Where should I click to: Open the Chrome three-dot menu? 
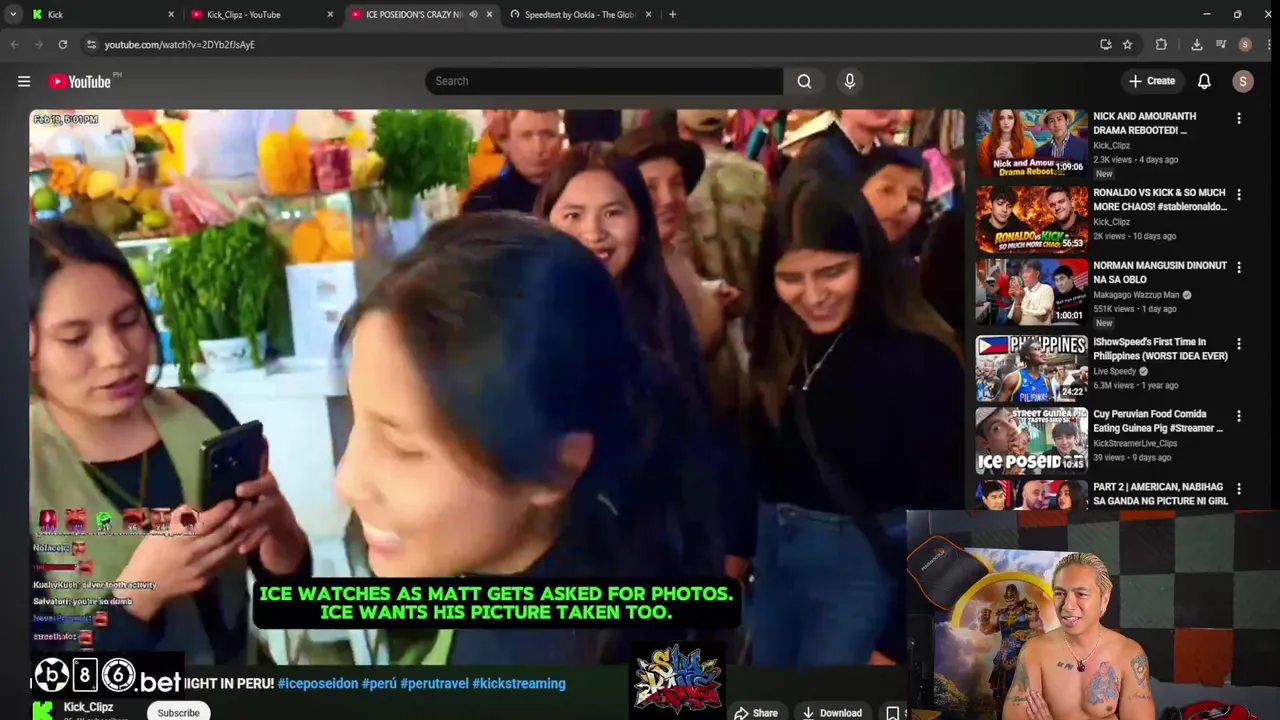click(1269, 44)
